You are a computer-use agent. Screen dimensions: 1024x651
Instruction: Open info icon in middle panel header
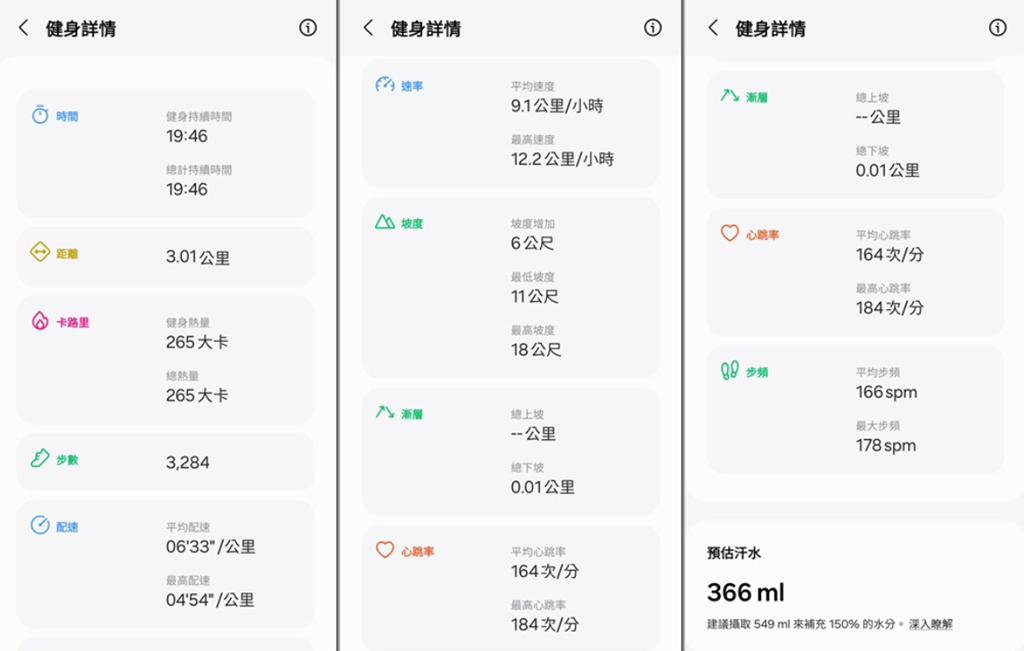coord(653,28)
